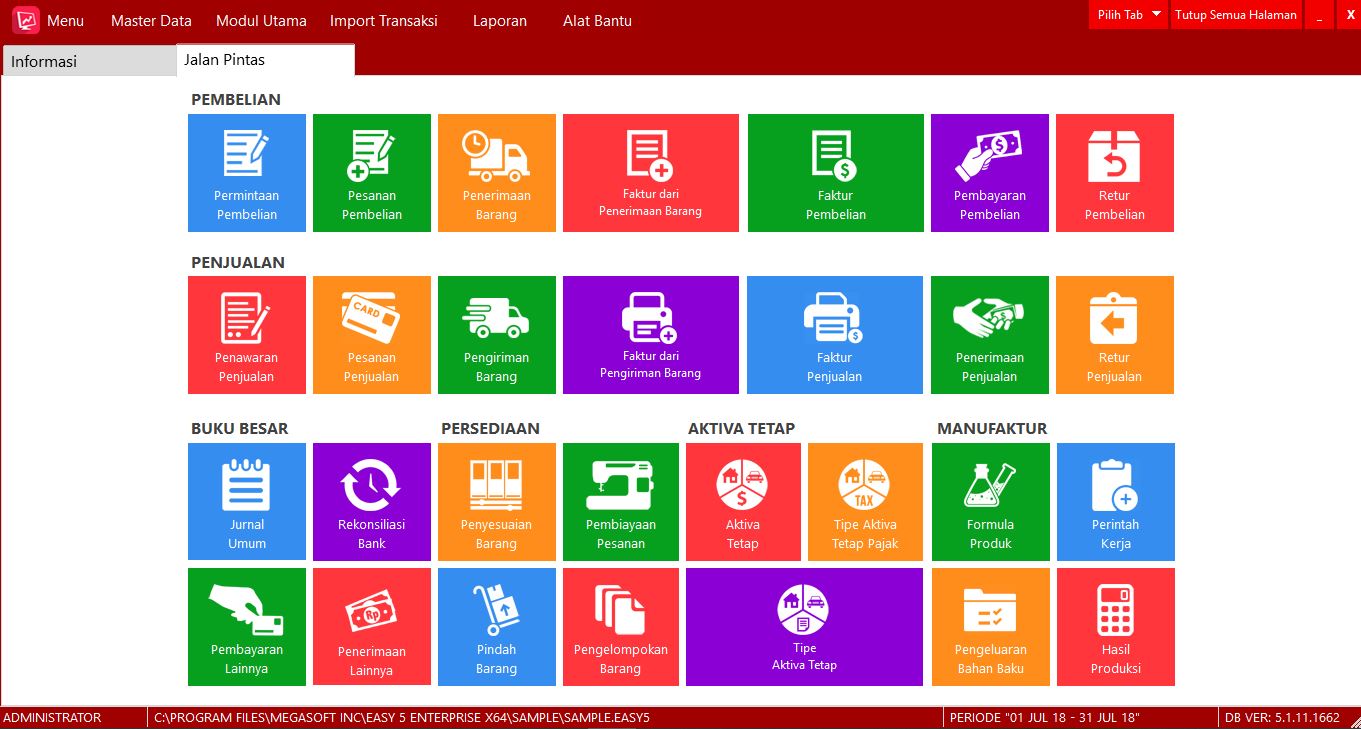
Task: Launch Hasil Produksi calculator tile
Action: [1115, 627]
